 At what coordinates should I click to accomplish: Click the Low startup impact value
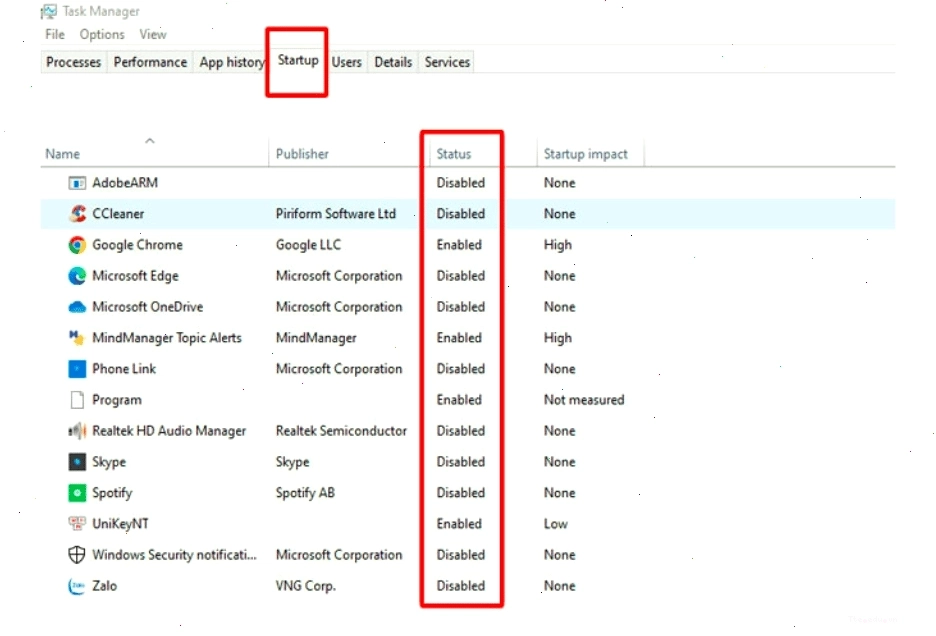tap(556, 524)
